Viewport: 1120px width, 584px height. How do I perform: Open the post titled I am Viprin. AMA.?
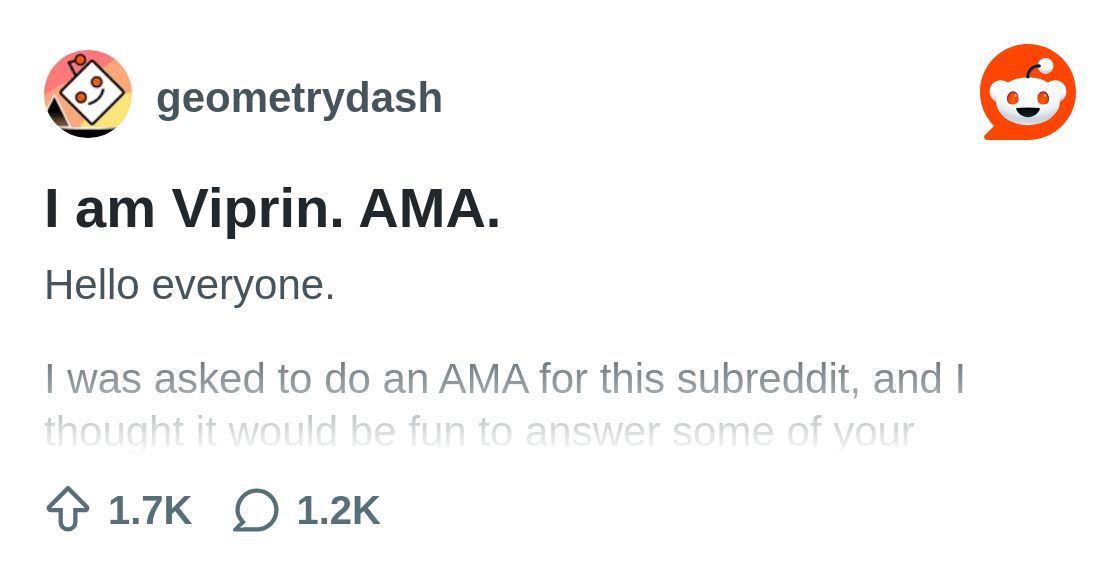tap(272, 209)
